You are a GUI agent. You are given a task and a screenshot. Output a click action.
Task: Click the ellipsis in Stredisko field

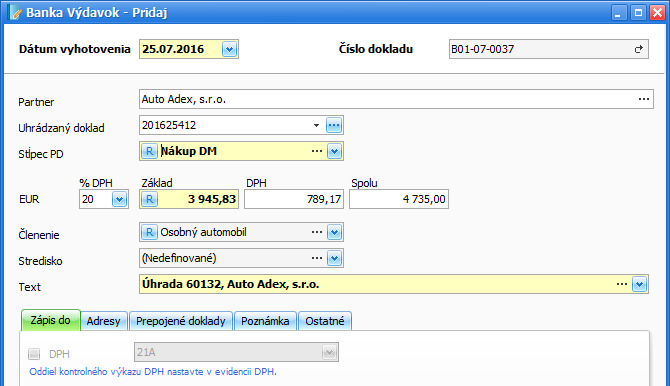(317, 258)
